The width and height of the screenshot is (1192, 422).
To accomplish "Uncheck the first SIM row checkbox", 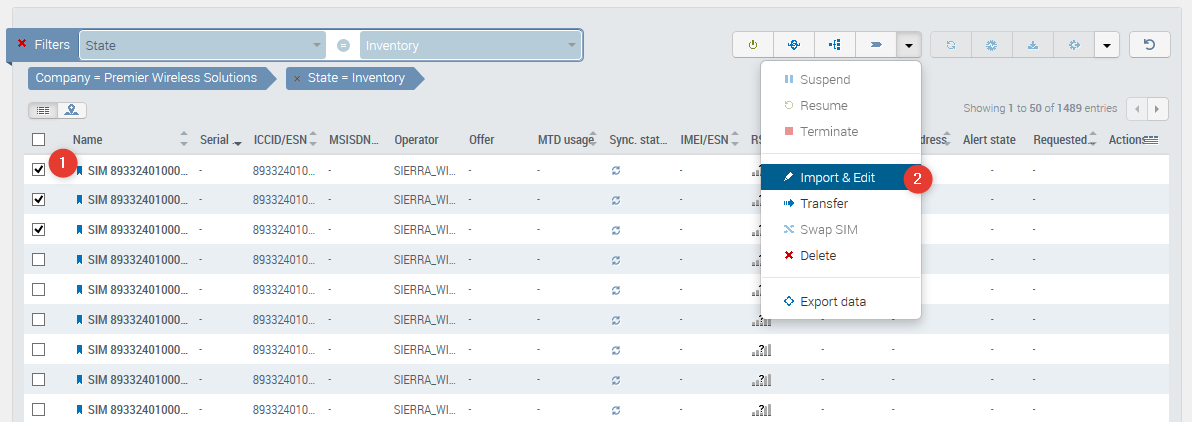I will 39,170.
